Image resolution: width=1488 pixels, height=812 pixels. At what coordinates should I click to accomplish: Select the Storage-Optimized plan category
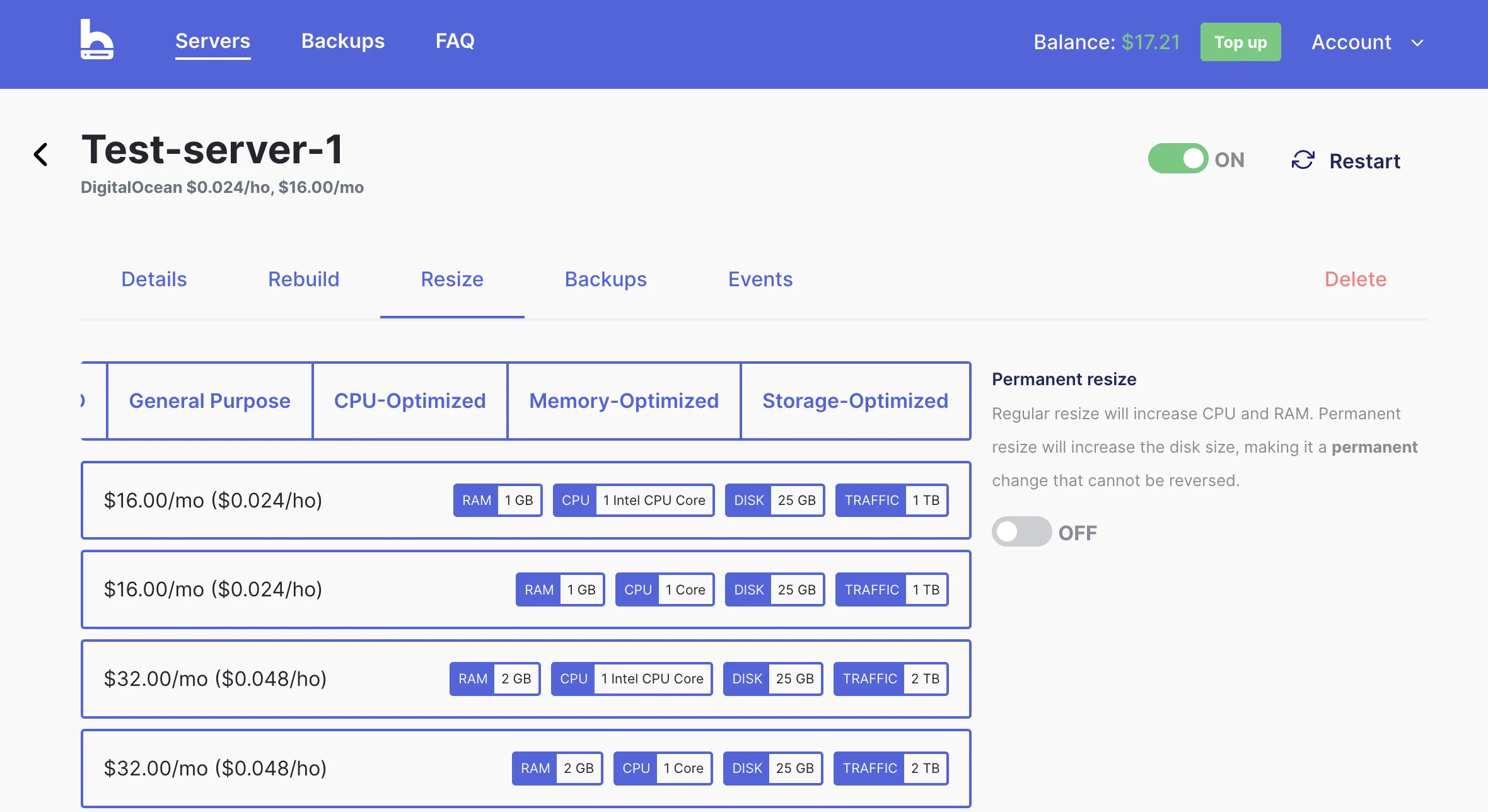tap(855, 401)
